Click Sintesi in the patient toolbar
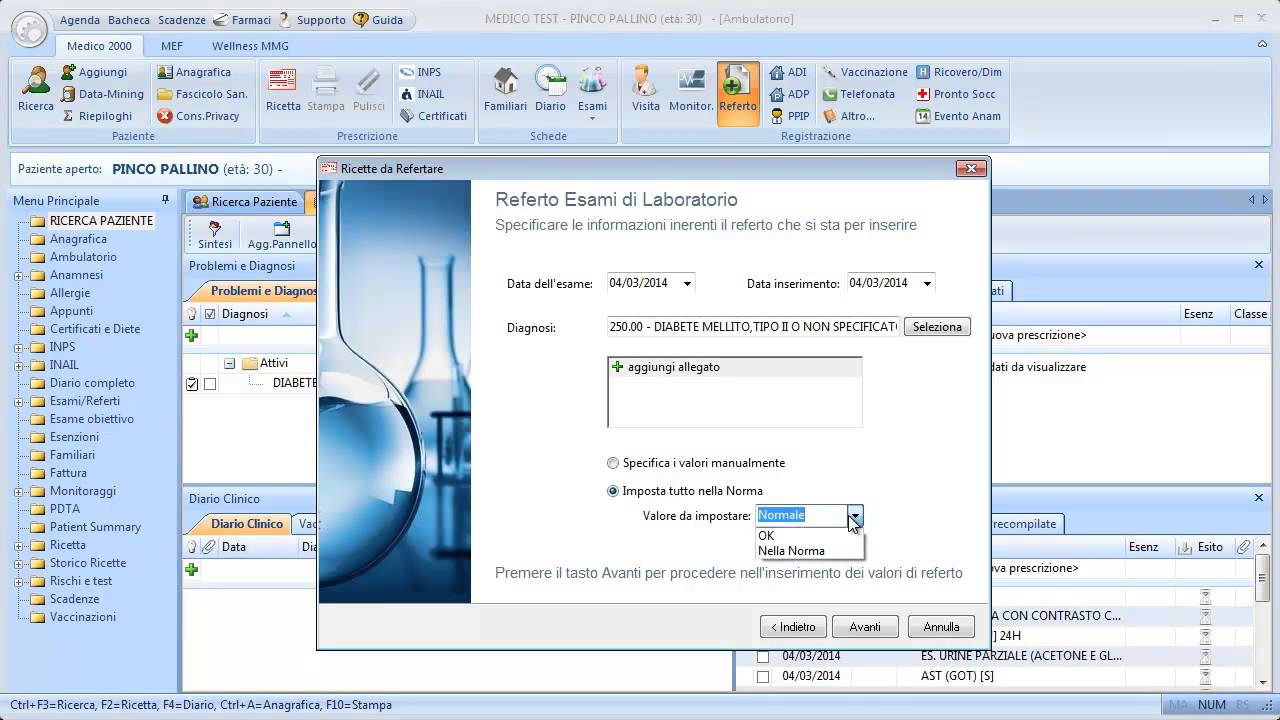Viewport: 1280px width, 720px height. 215,236
